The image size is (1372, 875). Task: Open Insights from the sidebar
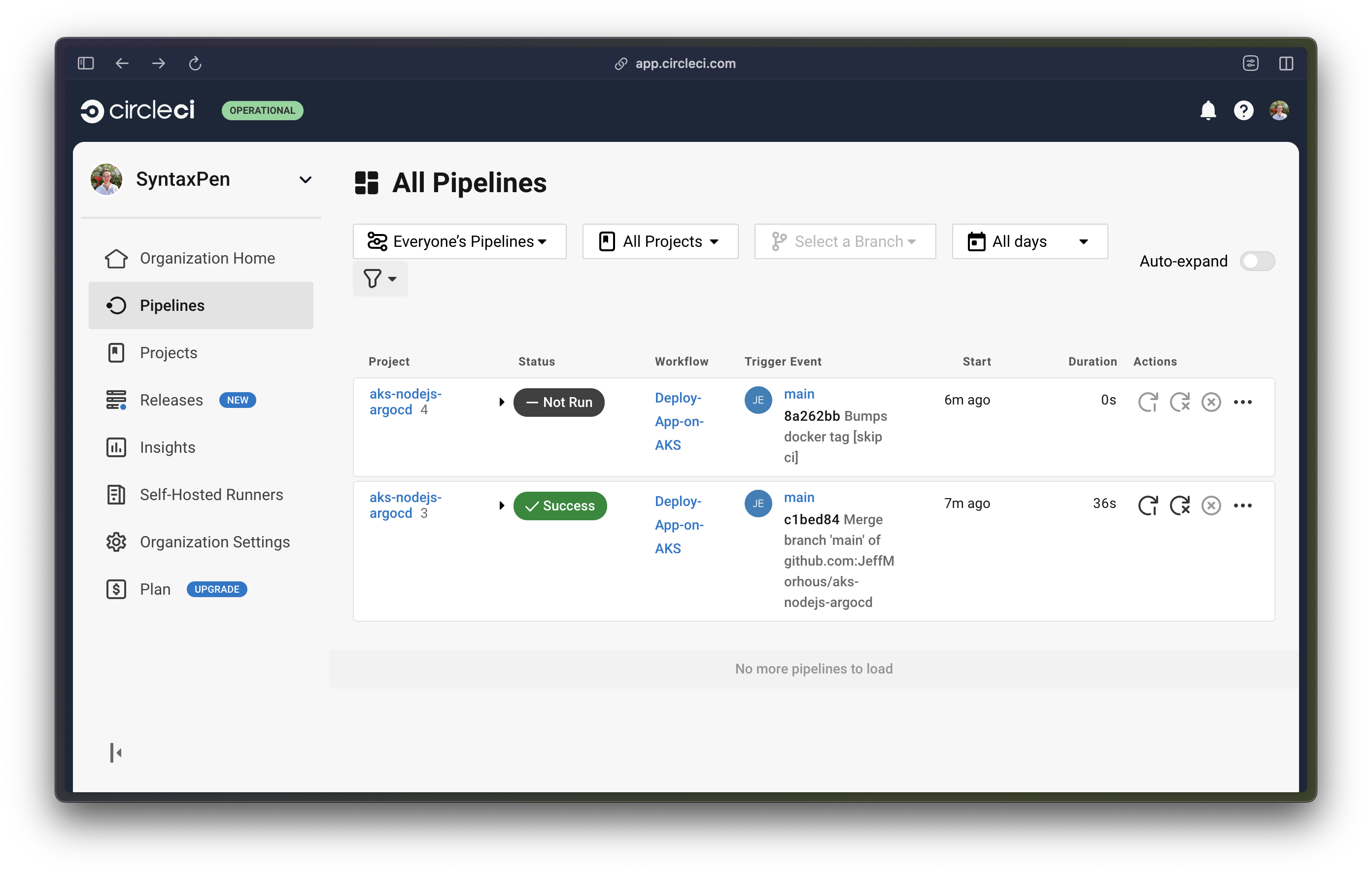click(168, 447)
